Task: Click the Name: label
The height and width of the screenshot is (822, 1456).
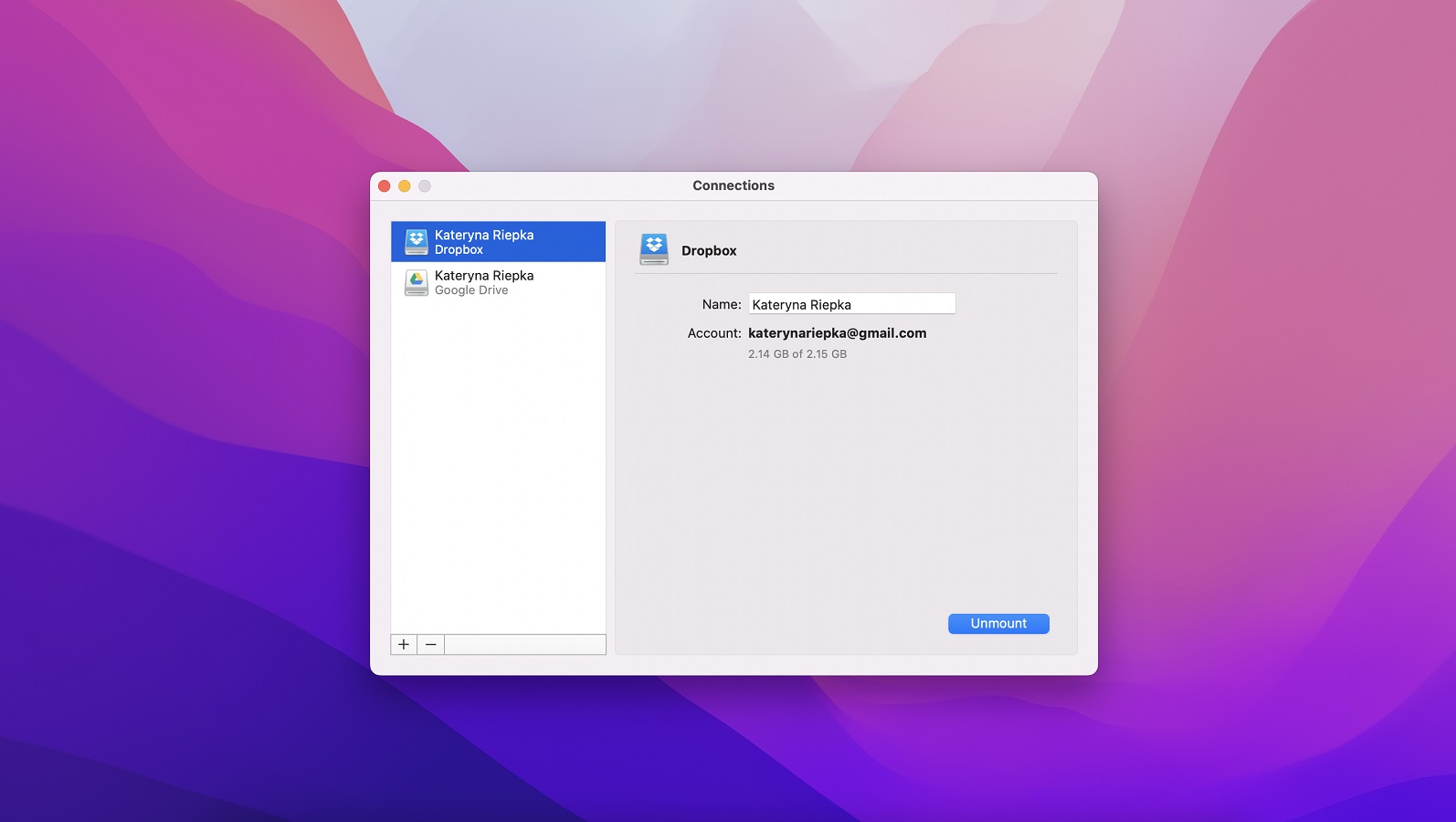Action: tap(722, 304)
